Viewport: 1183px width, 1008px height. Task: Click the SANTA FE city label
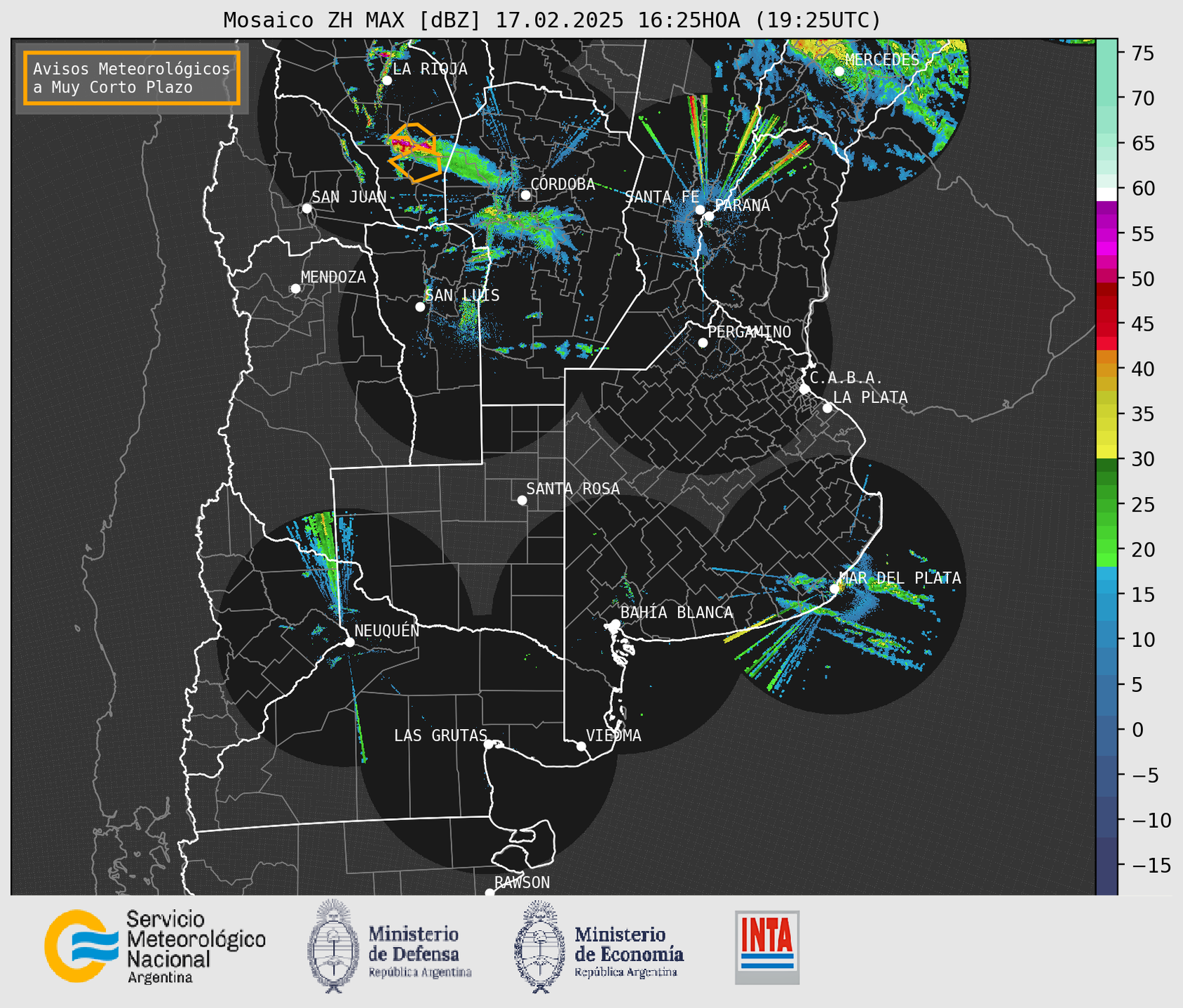[662, 197]
